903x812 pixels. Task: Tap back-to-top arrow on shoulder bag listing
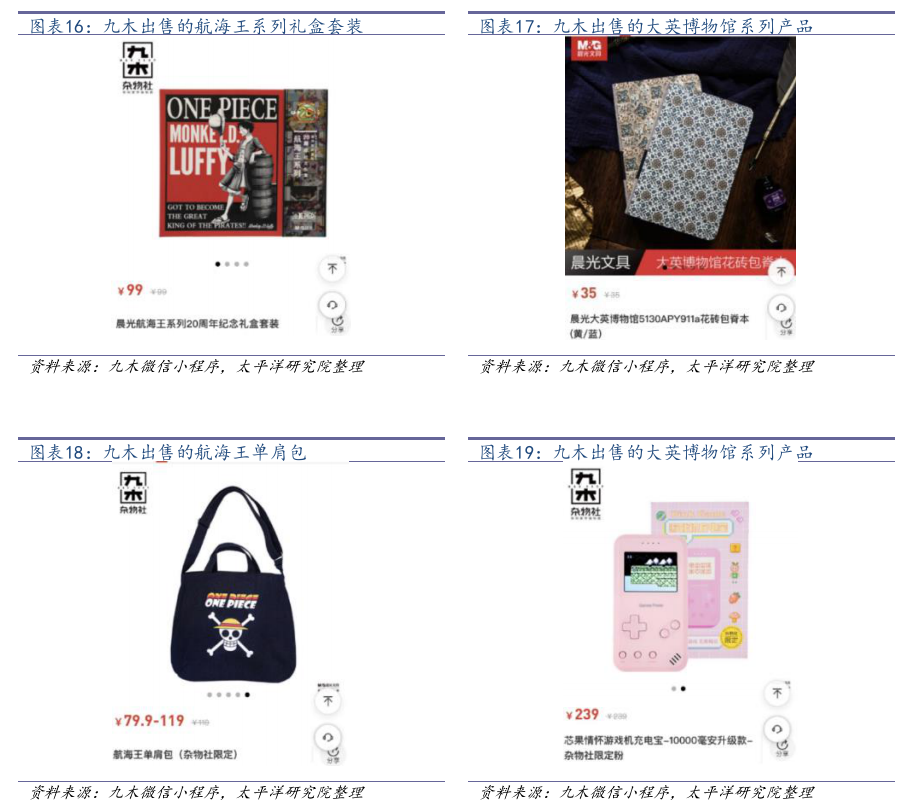point(328,701)
